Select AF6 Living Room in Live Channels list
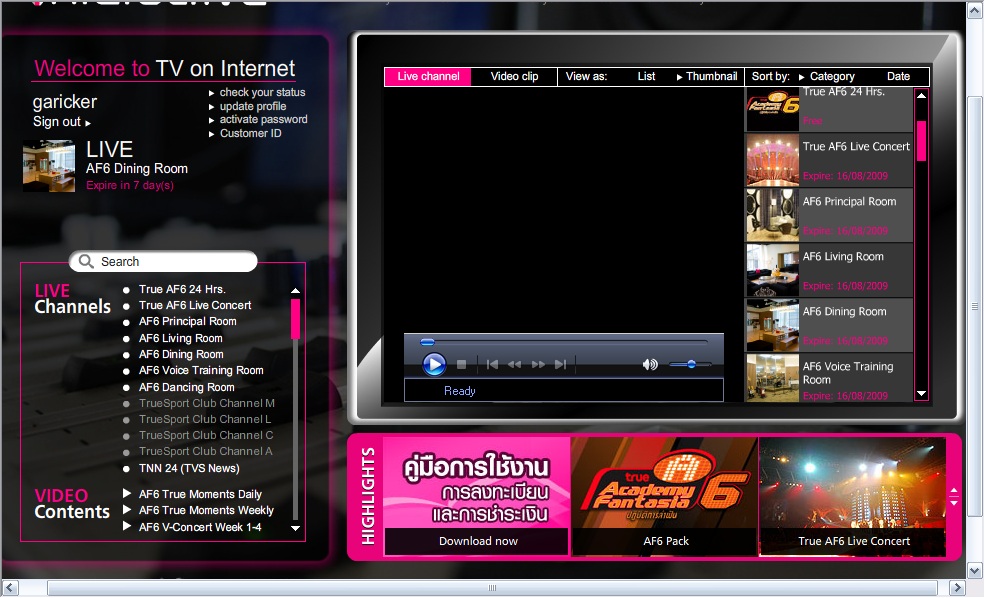This screenshot has height=598, width=985. tap(180, 339)
